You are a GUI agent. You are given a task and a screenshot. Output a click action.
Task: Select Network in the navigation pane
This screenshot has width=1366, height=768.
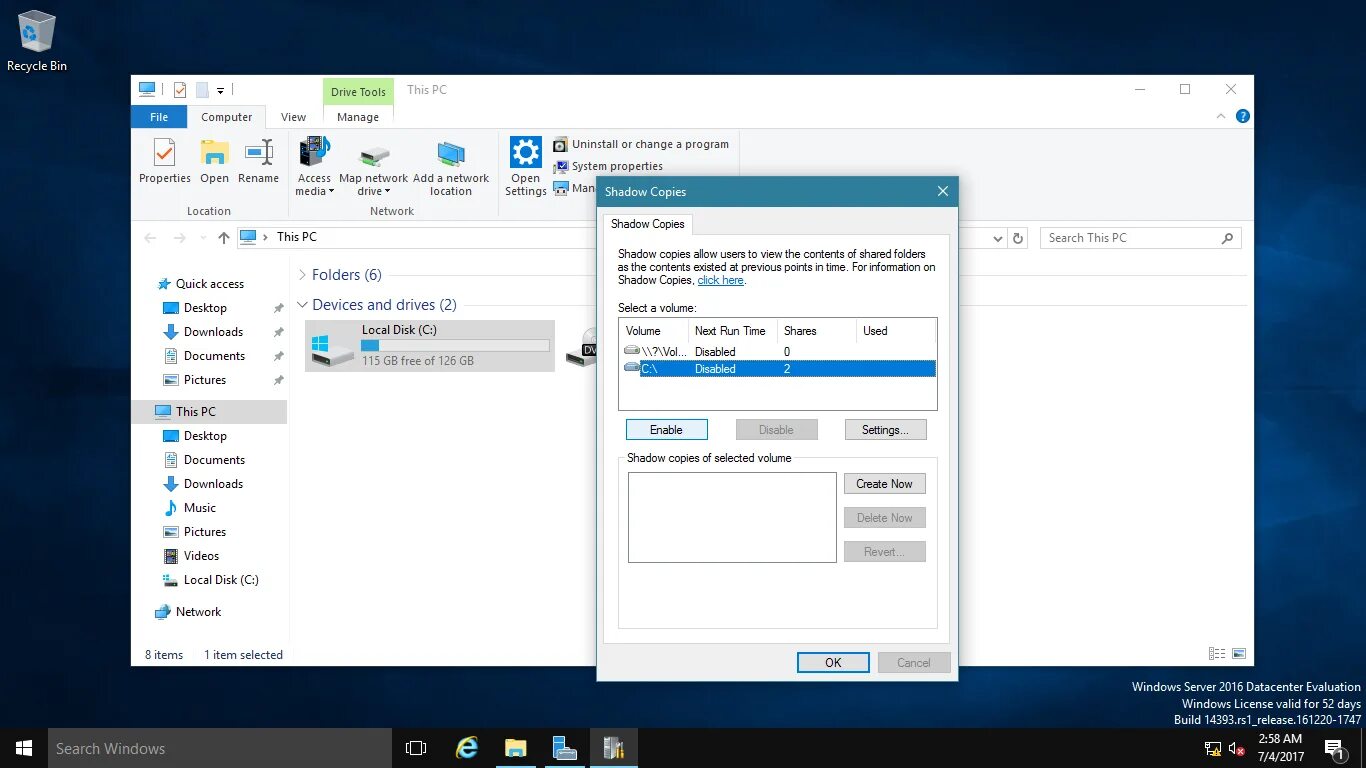(x=198, y=612)
